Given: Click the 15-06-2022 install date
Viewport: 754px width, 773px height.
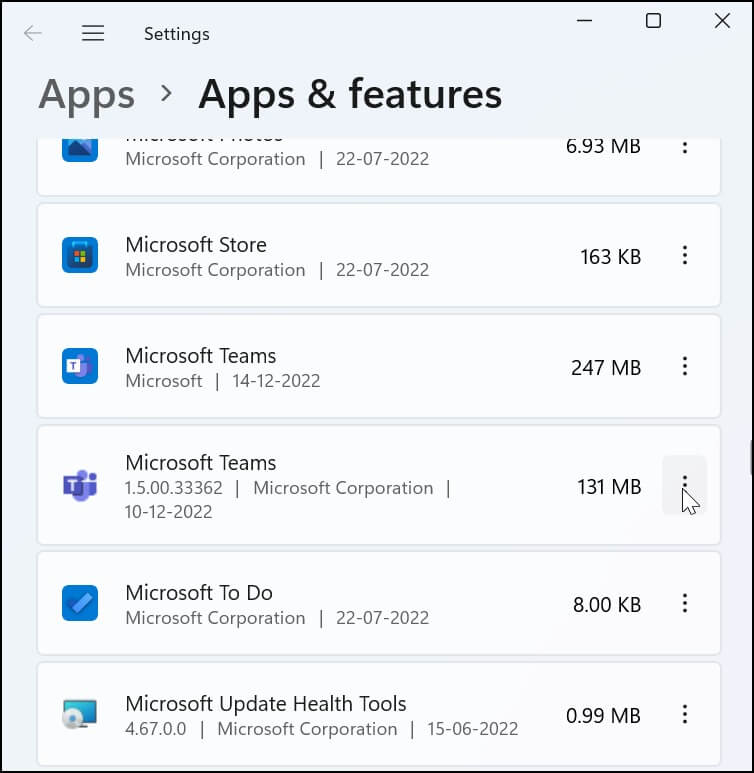Looking at the screenshot, I should tap(472, 729).
